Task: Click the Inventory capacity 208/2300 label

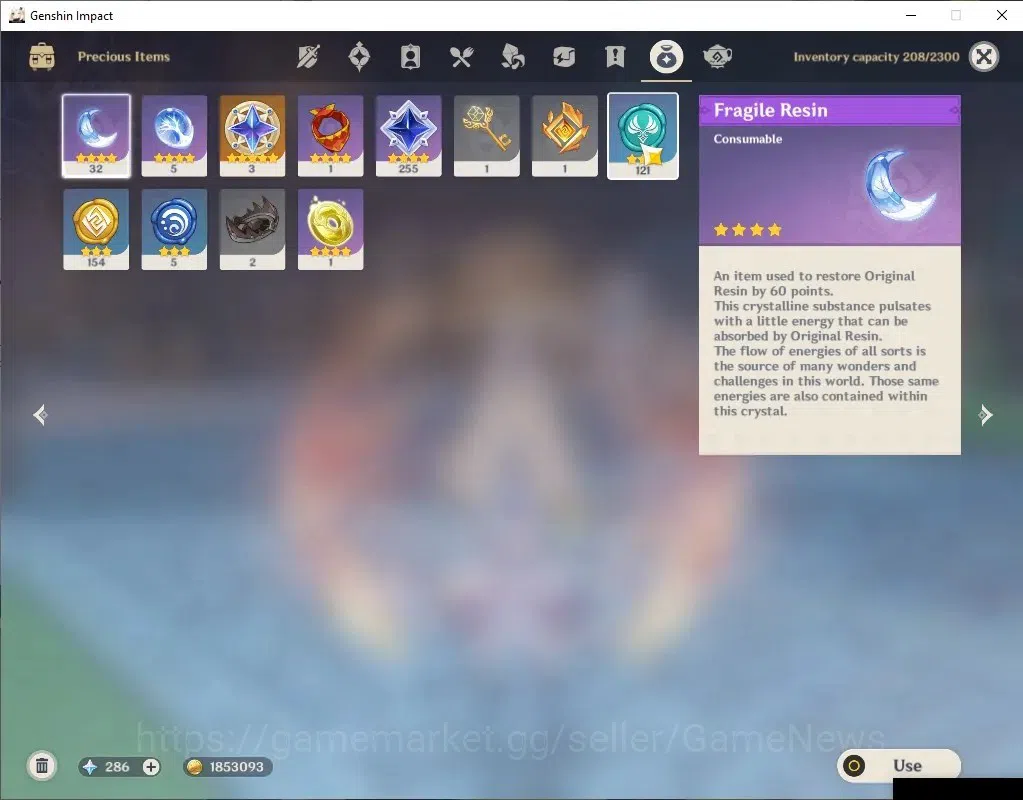Action: coord(876,57)
